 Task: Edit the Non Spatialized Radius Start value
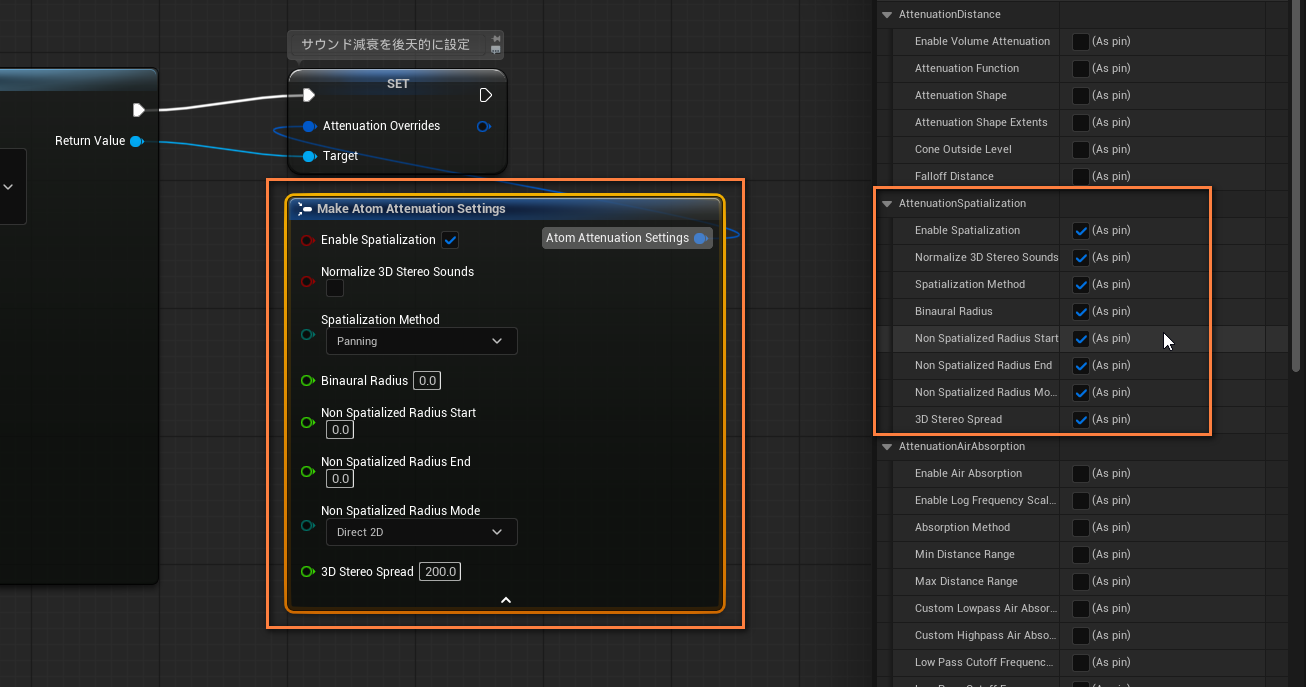(340, 430)
